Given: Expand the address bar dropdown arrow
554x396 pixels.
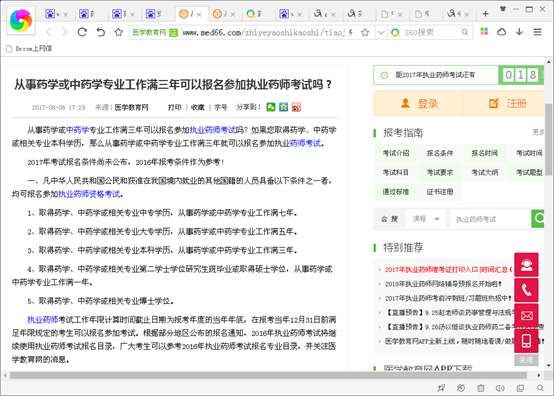Looking at the screenshot, I should [x=381, y=33].
